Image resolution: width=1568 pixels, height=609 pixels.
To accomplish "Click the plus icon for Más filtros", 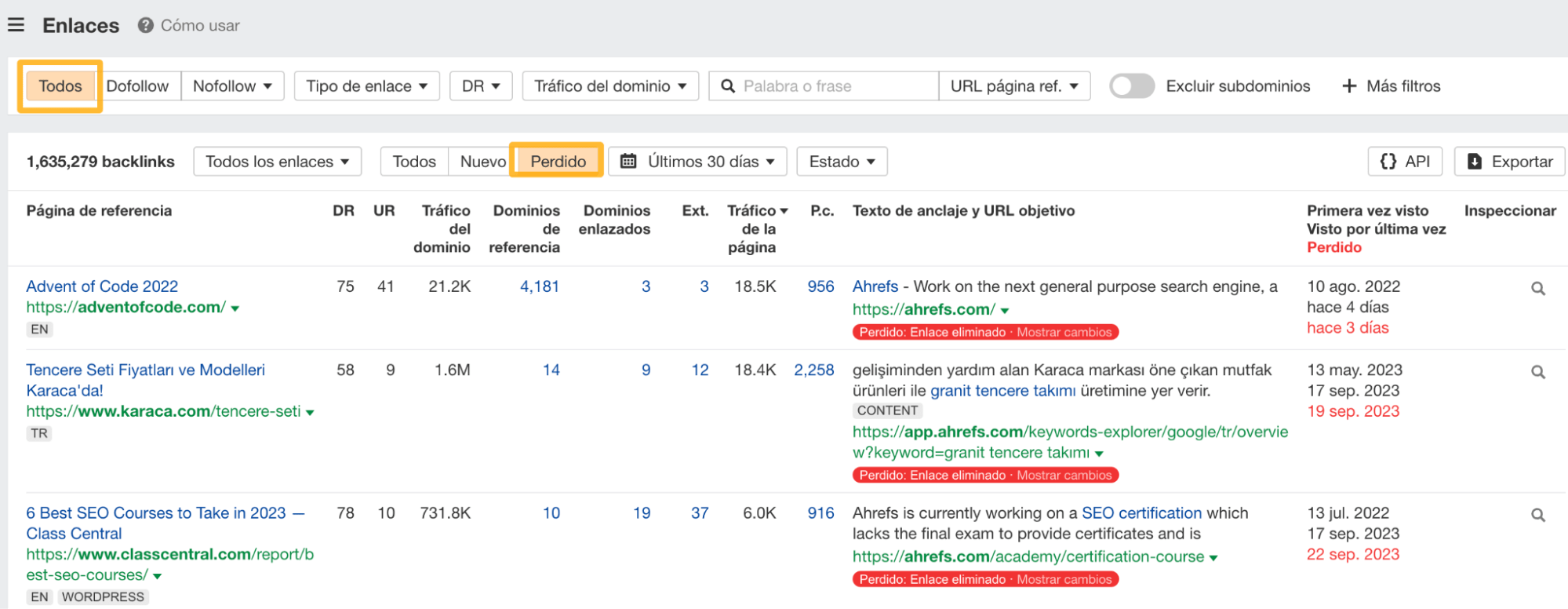I will pyautogui.click(x=1349, y=86).
